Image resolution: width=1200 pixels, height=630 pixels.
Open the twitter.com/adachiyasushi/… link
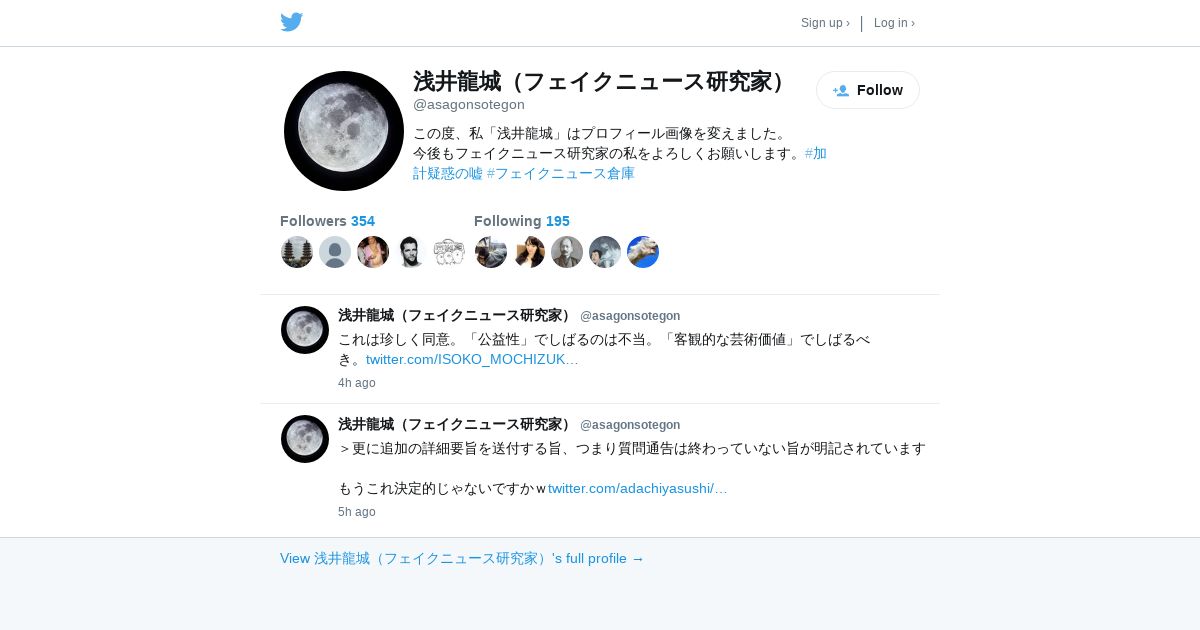637,488
